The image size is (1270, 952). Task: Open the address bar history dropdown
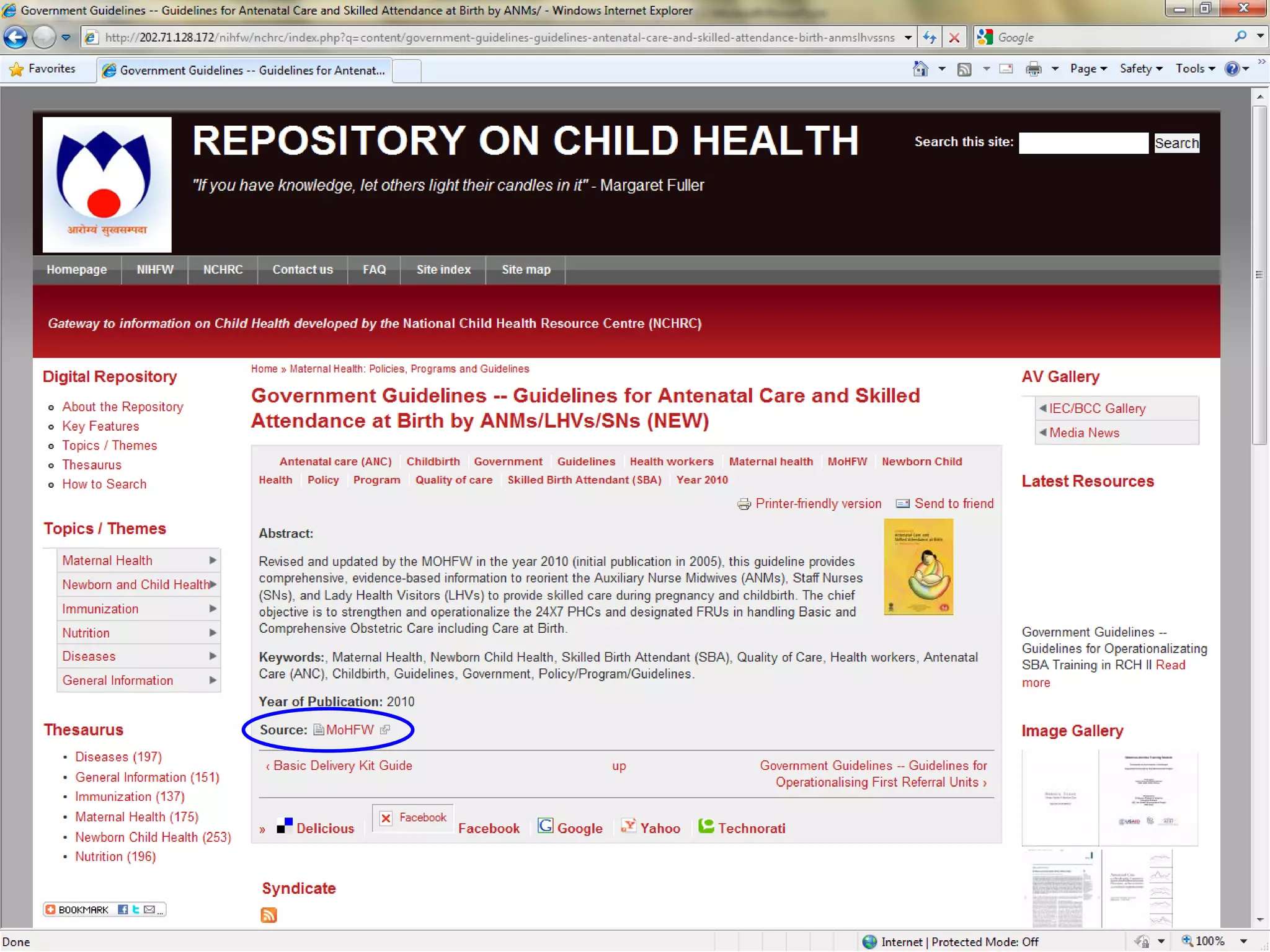coord(908,38)
